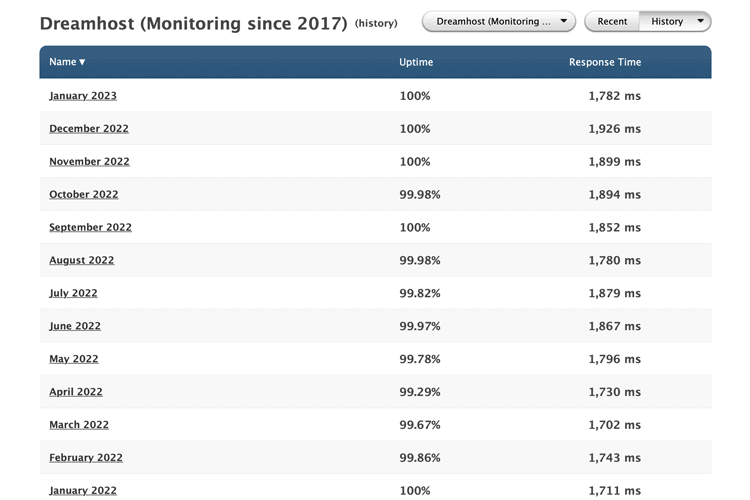Click the 1,711 ms response time

(615, 490)
